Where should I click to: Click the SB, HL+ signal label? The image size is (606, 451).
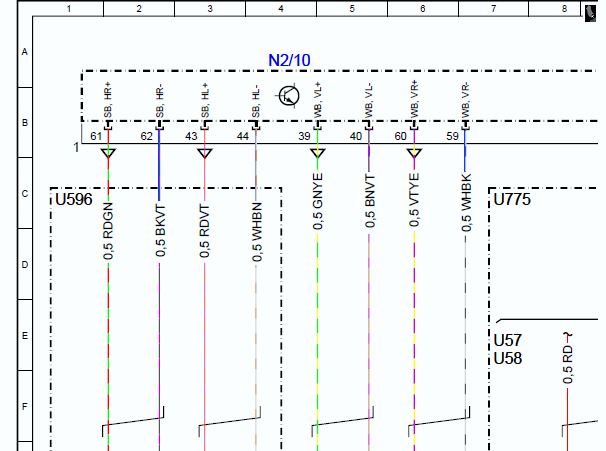tap(205, 100)
